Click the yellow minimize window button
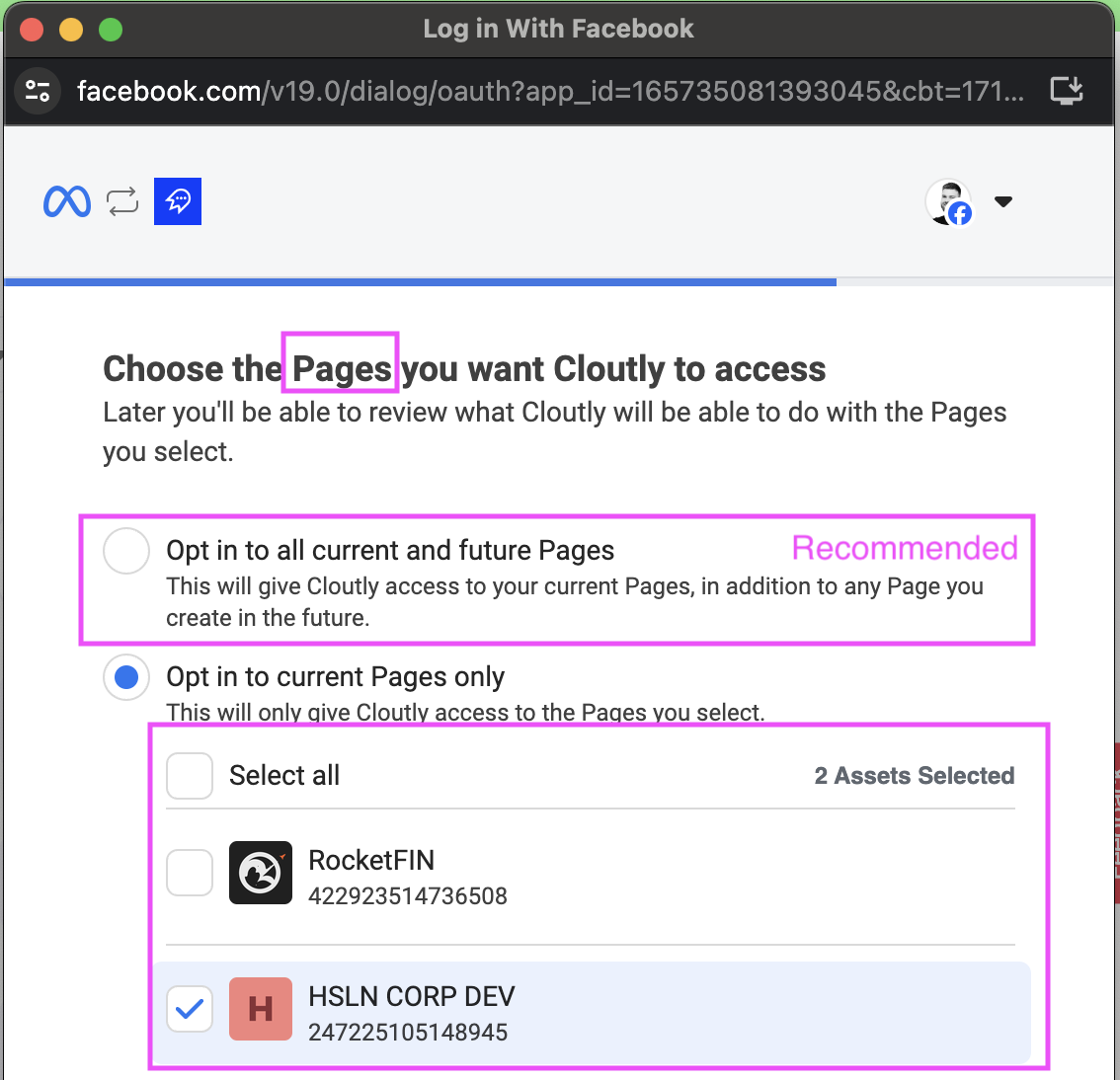 click(71, 30)
